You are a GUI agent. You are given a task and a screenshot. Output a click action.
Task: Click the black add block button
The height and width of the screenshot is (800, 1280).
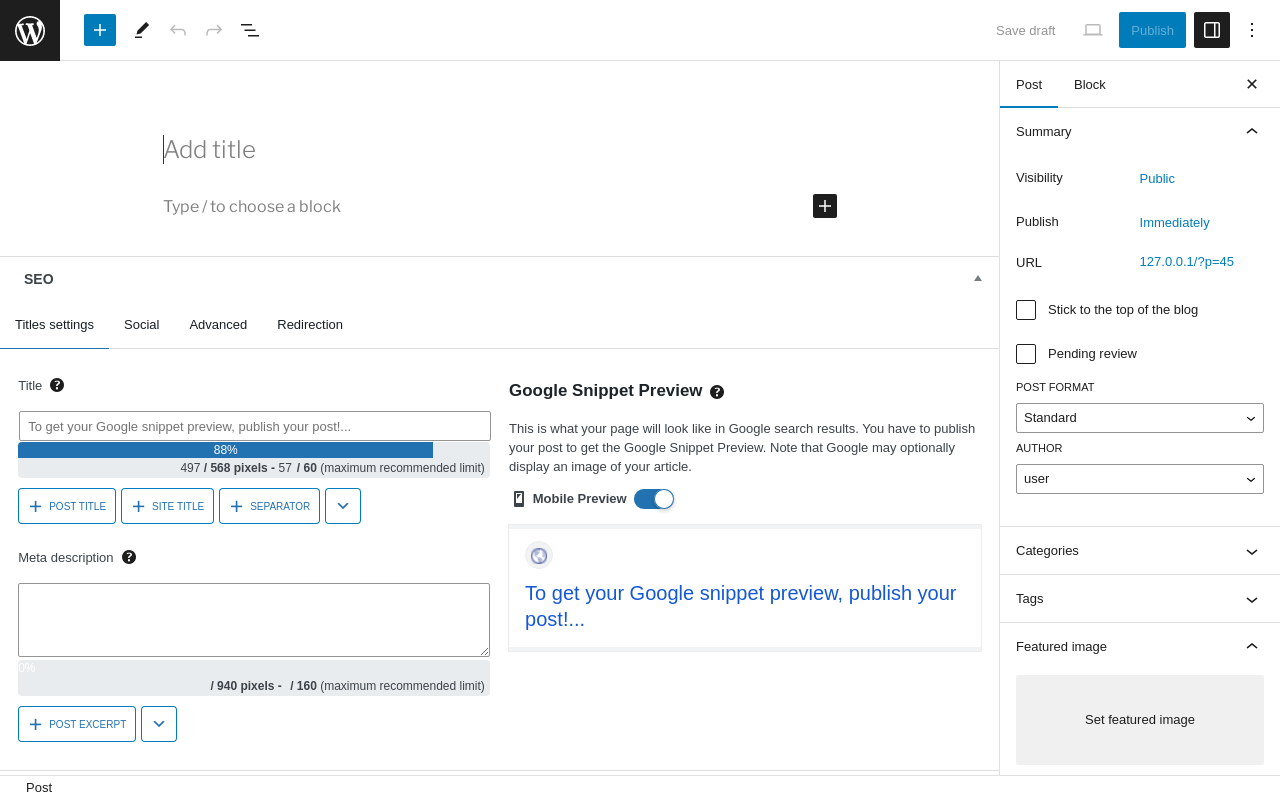(825, 206)
